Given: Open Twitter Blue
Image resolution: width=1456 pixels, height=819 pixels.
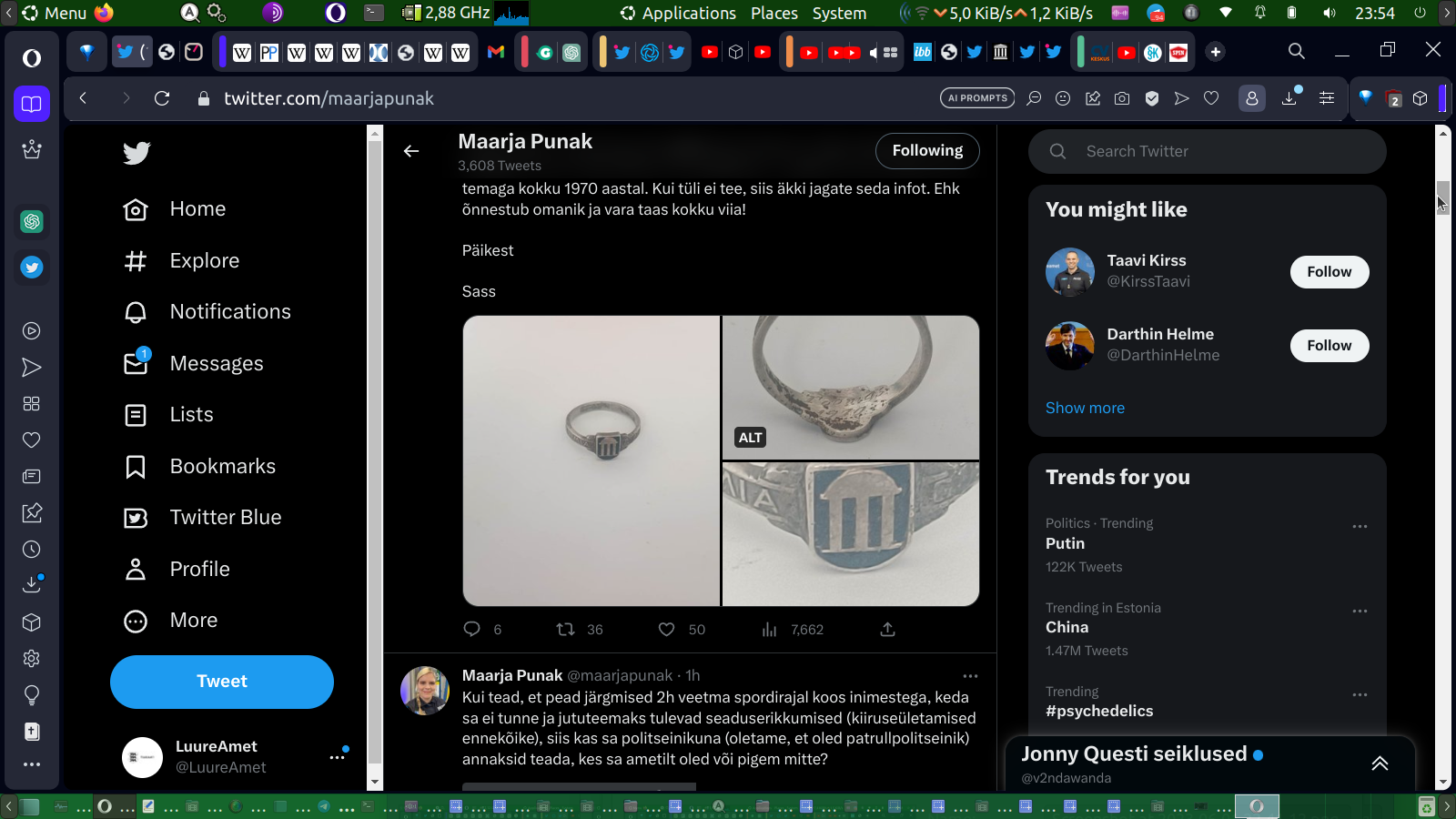Looking at the screenshot, I should [202, 518].
